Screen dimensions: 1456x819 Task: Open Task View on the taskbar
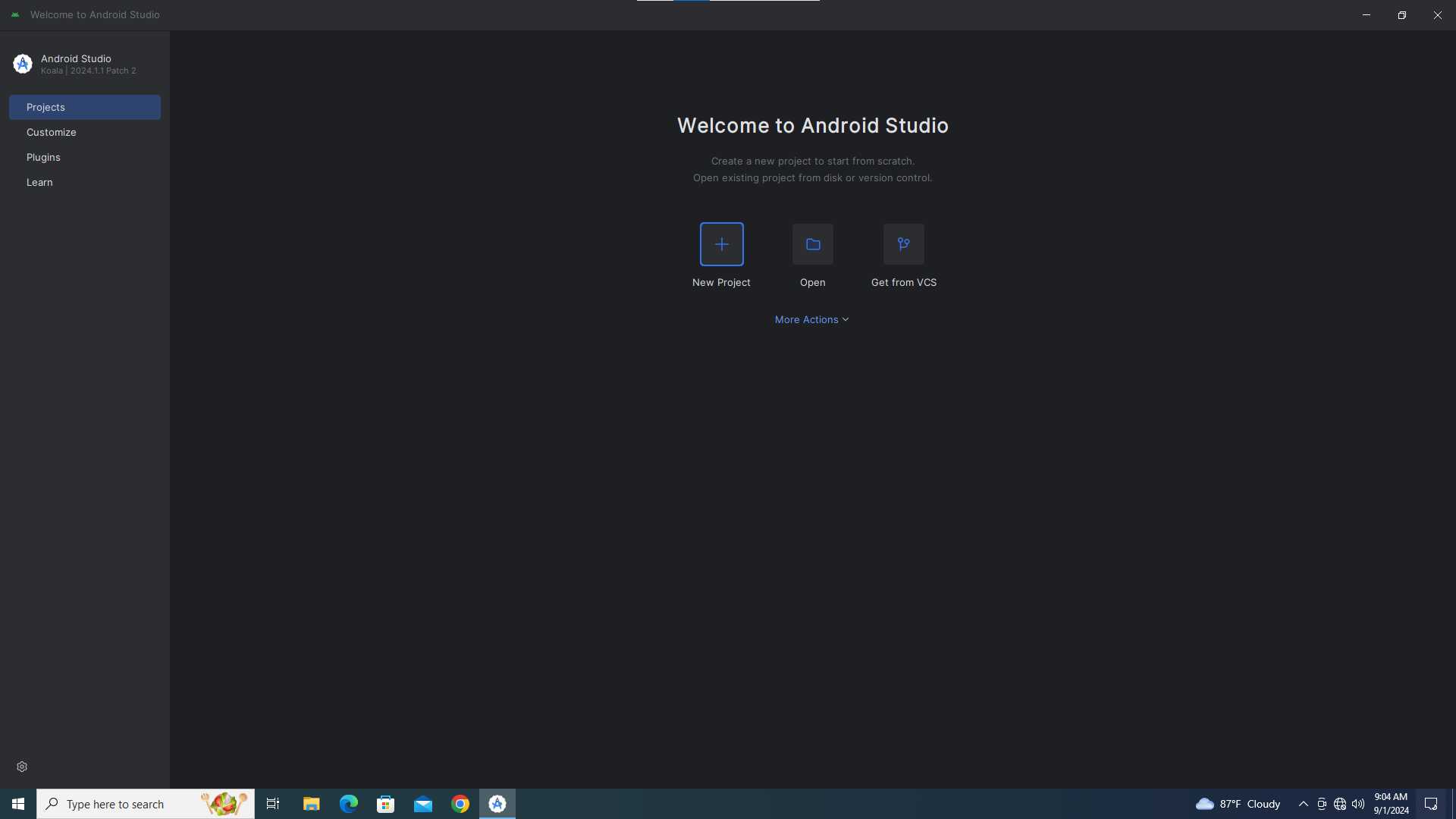click(x=273, y=804)
